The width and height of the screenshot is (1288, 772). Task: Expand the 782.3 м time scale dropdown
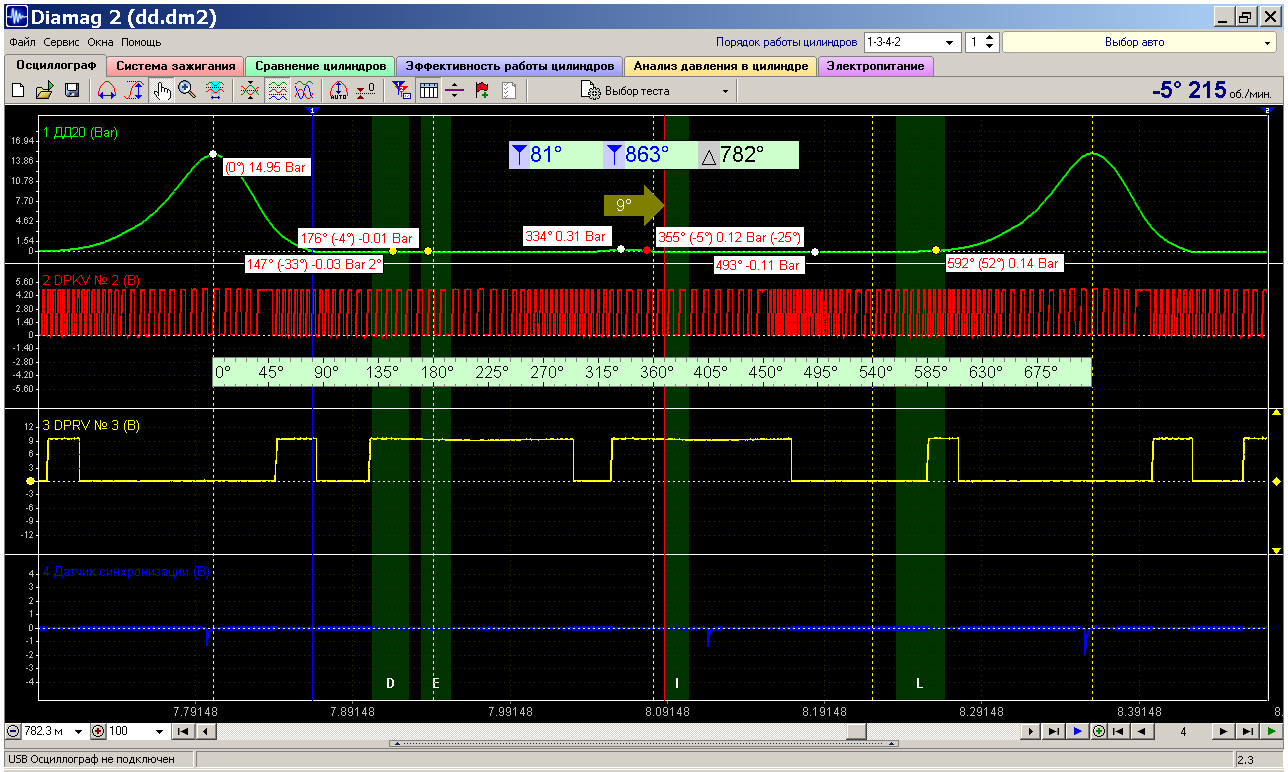(x=79, y=731)
